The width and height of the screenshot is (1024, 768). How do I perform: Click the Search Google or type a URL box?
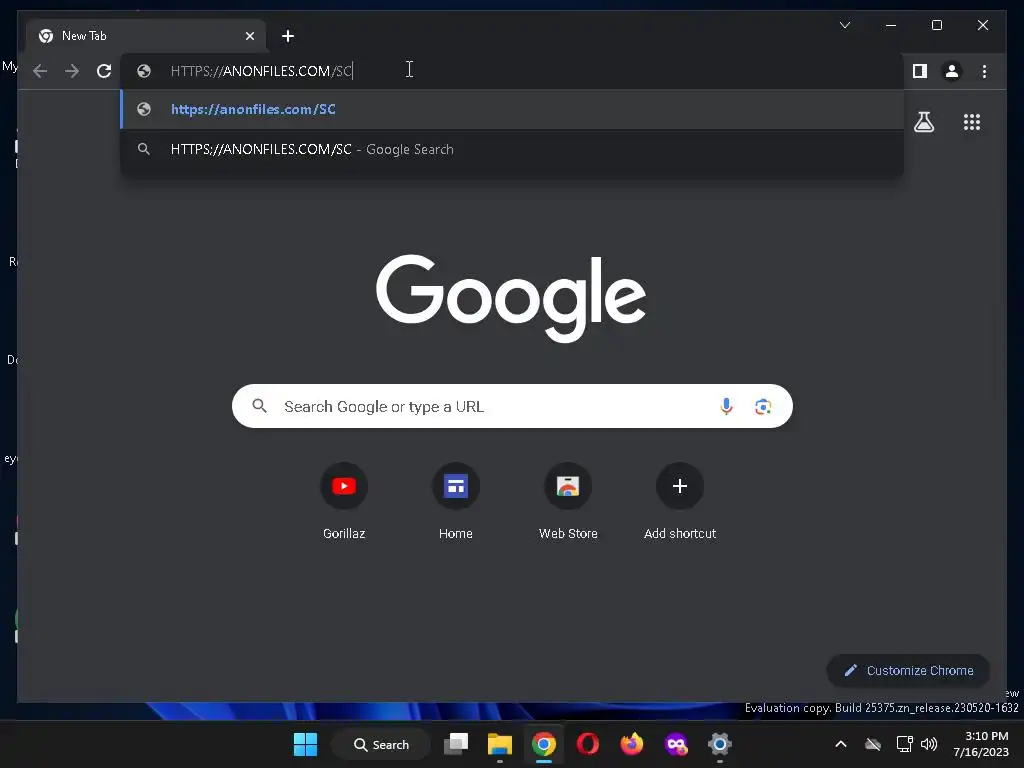pyautogui.click(x=512, y=406)
